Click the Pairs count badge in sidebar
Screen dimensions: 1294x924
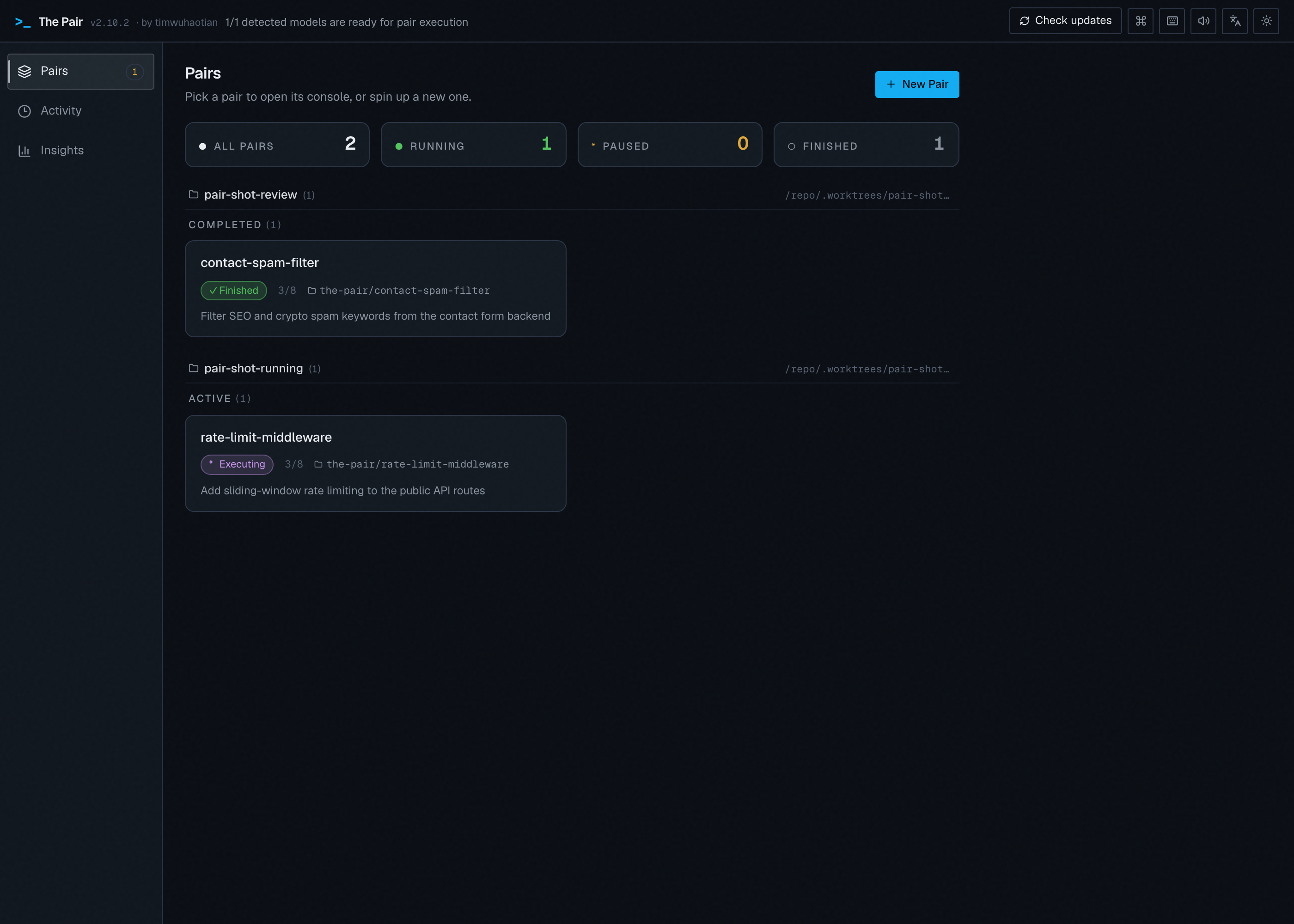(134, 72)
